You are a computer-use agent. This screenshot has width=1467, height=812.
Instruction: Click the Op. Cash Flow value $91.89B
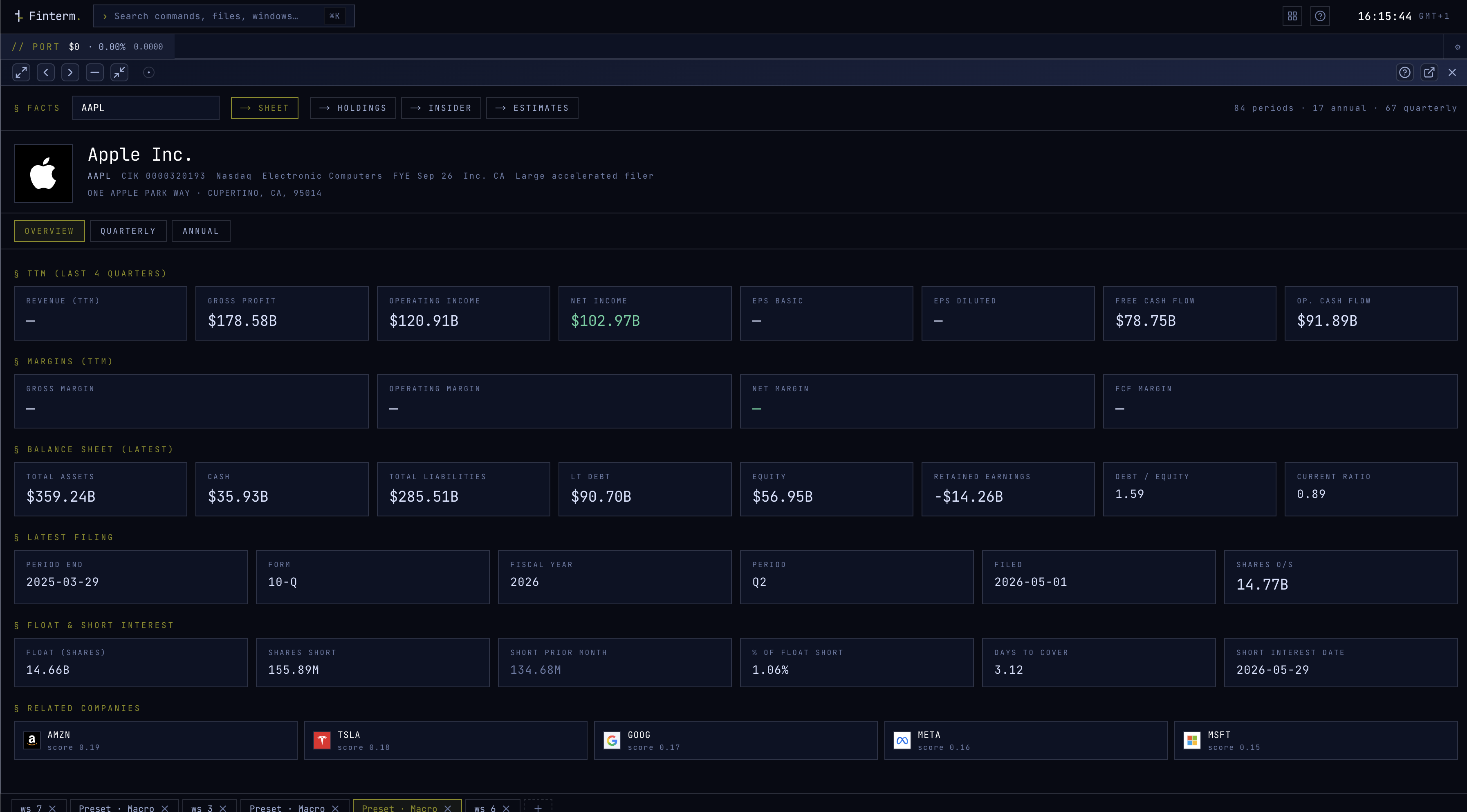pyautogui.click(x=1327, y=321)
